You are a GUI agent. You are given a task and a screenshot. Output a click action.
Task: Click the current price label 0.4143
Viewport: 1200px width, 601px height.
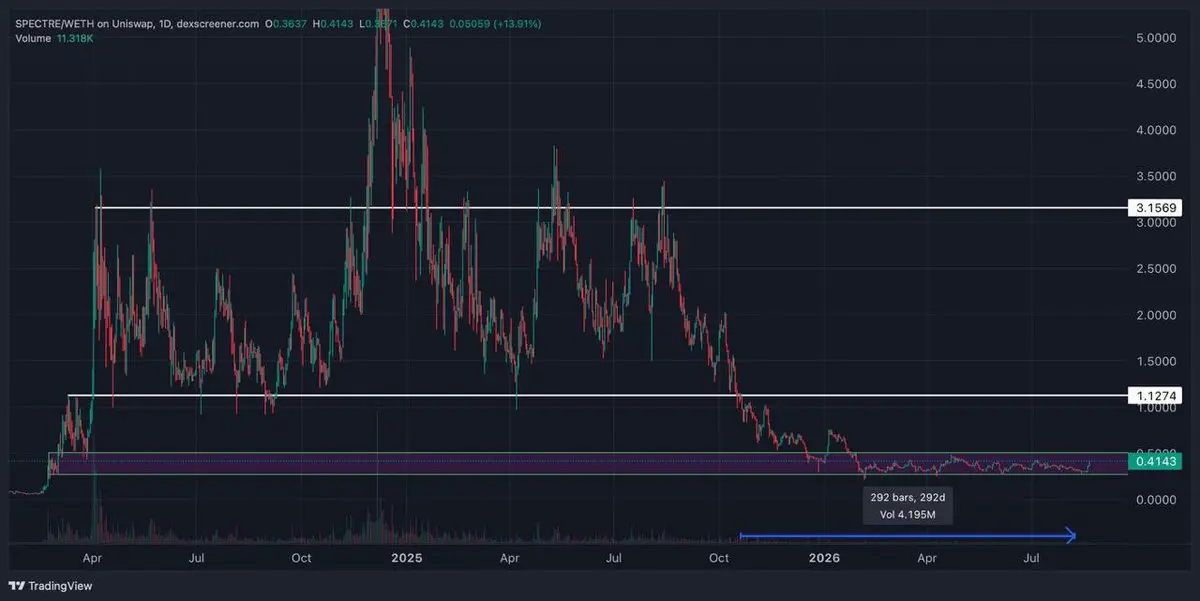(x=1154, y=461)
